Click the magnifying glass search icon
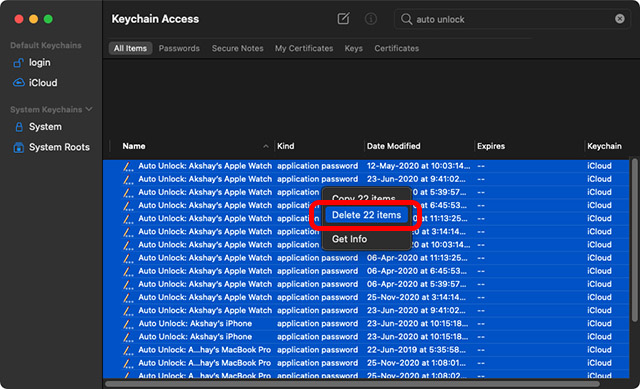640x389 pixels. point(406,19)
